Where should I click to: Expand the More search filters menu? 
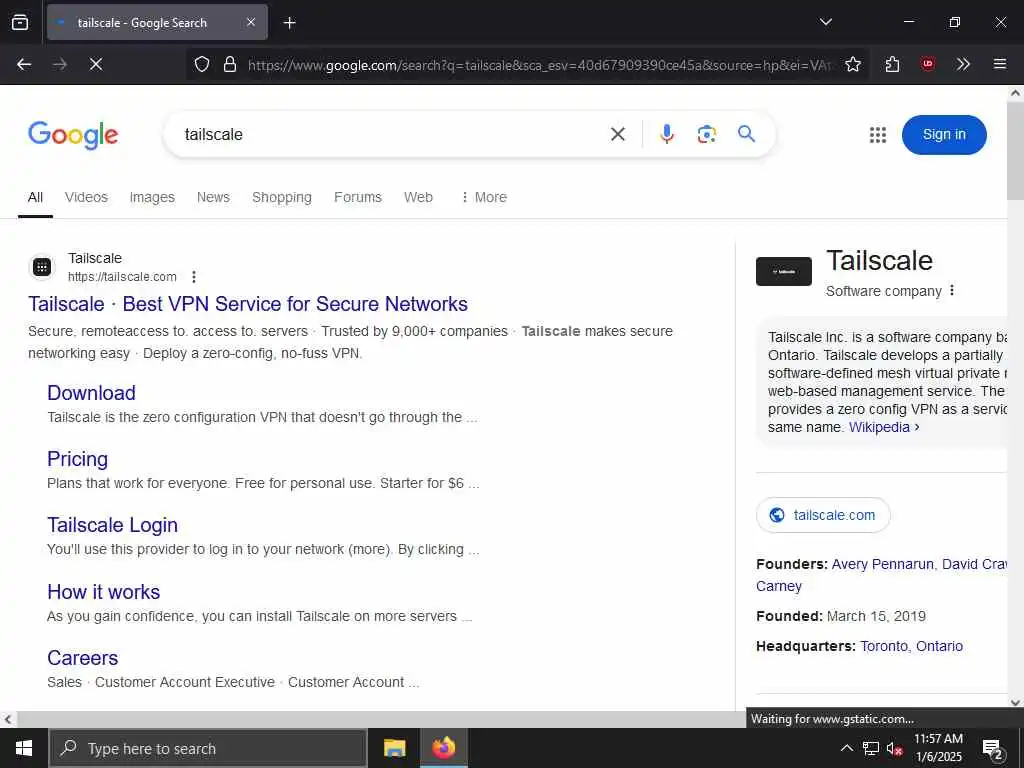tap(484, 197)
